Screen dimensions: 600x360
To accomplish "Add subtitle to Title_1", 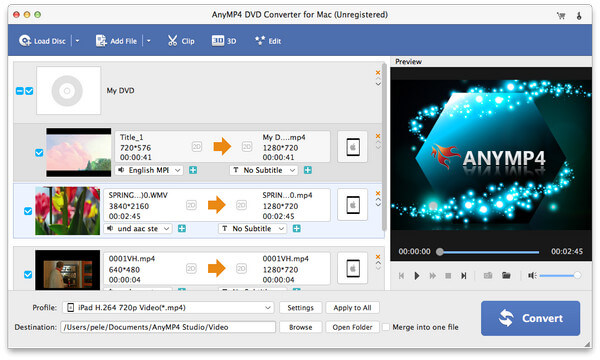I will pos(308,170).
